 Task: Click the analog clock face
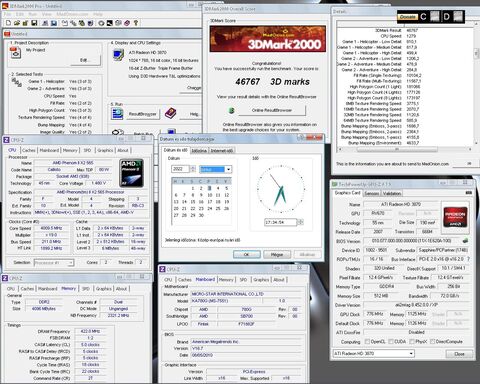click(280, 189)
